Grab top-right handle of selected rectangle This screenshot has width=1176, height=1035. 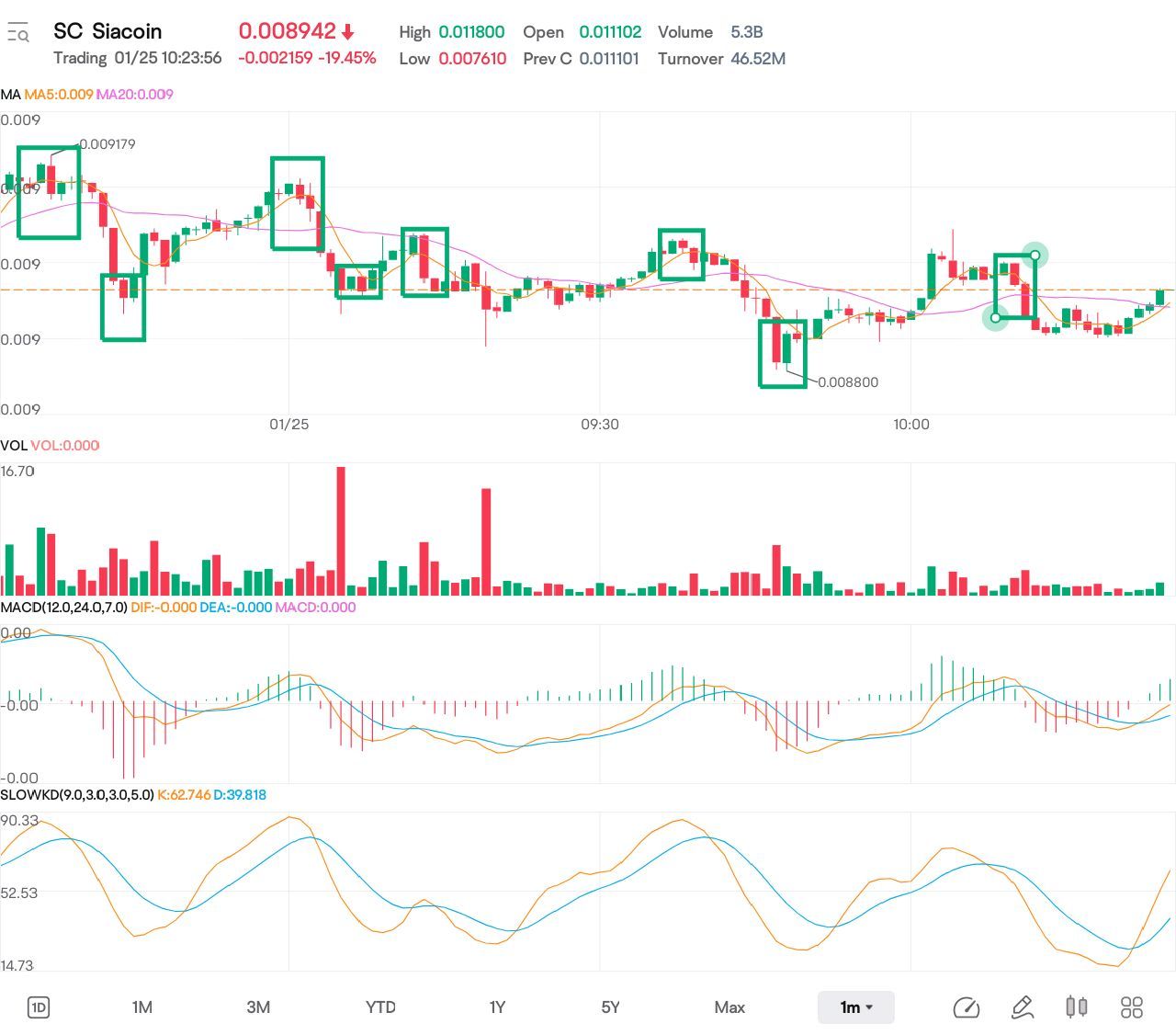tap(1035, 255)
